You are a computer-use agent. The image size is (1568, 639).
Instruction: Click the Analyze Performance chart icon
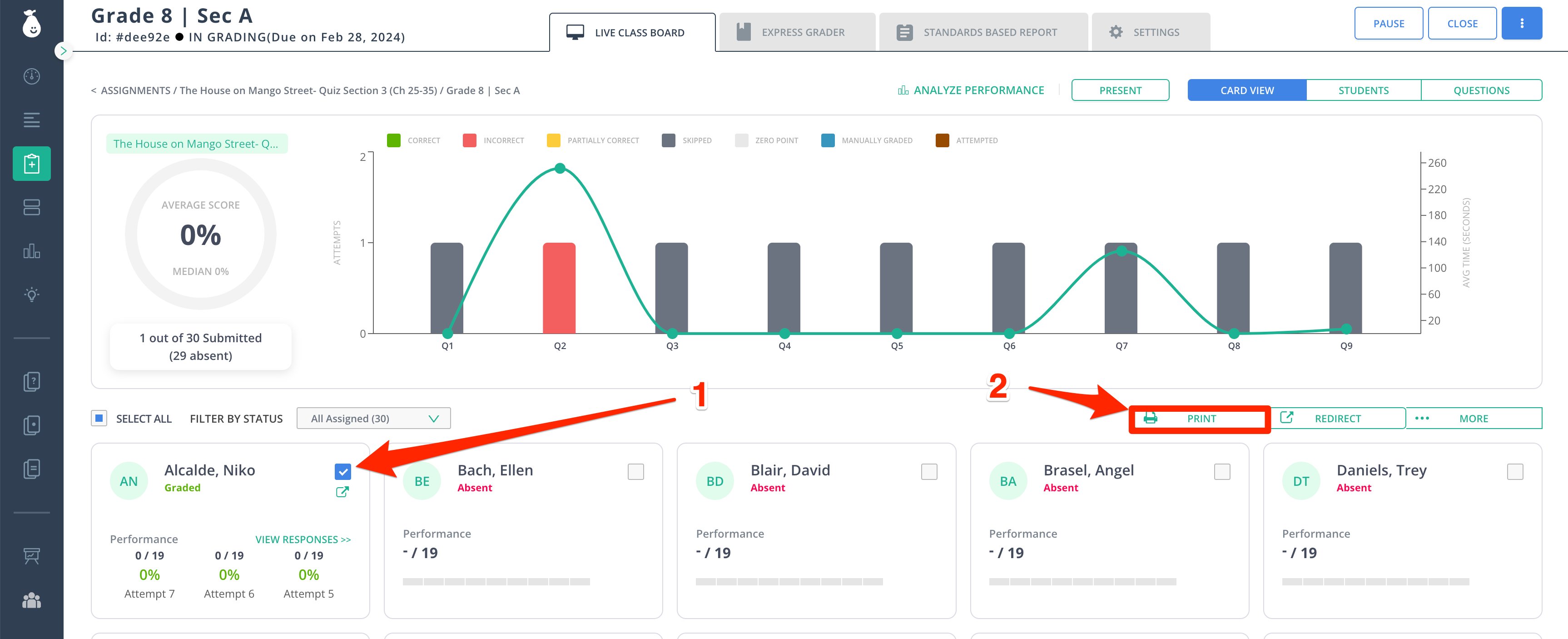pyautogui.click(x=903, y=90)
